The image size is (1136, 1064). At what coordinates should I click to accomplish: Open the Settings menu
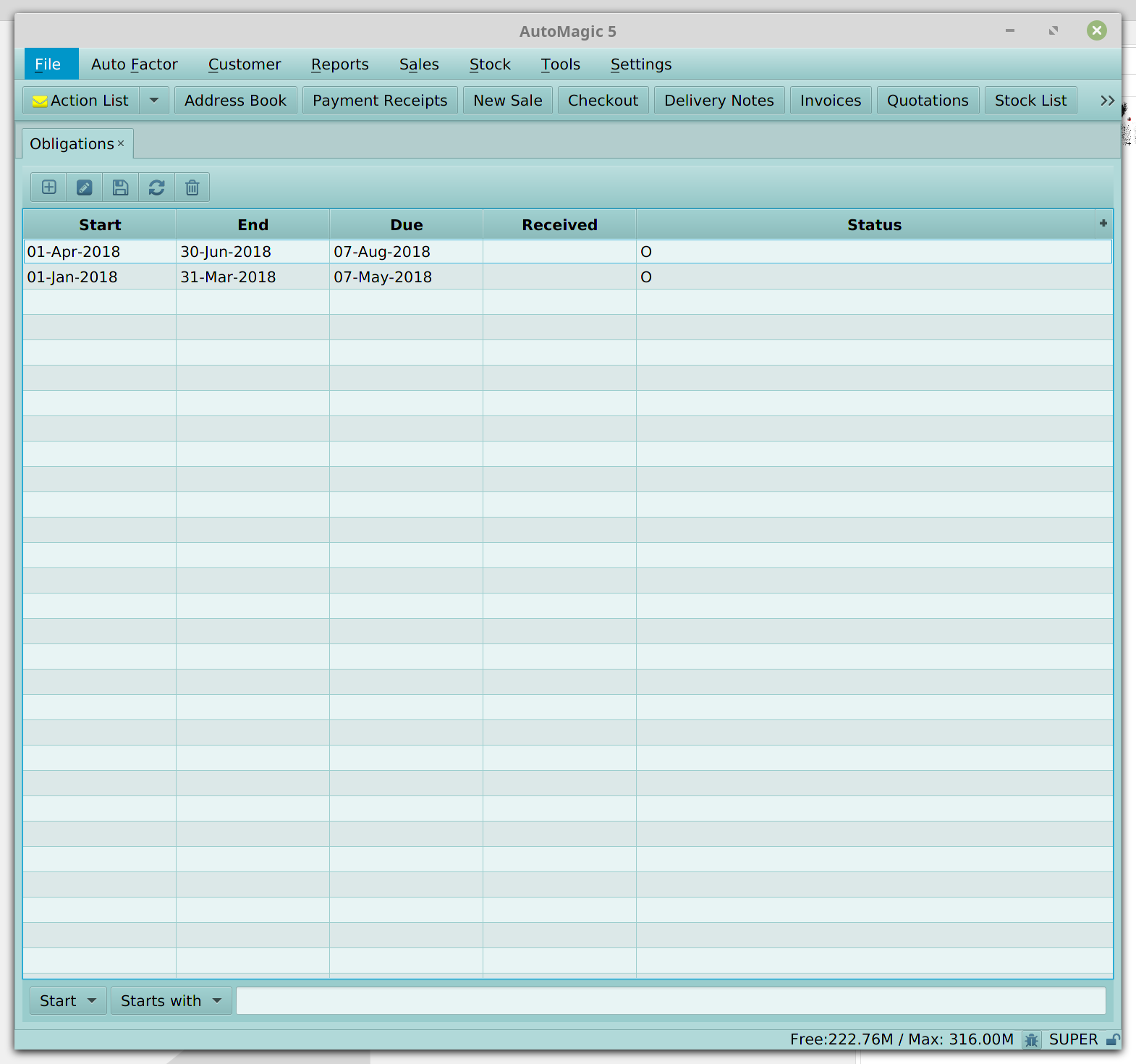[640, 64]
